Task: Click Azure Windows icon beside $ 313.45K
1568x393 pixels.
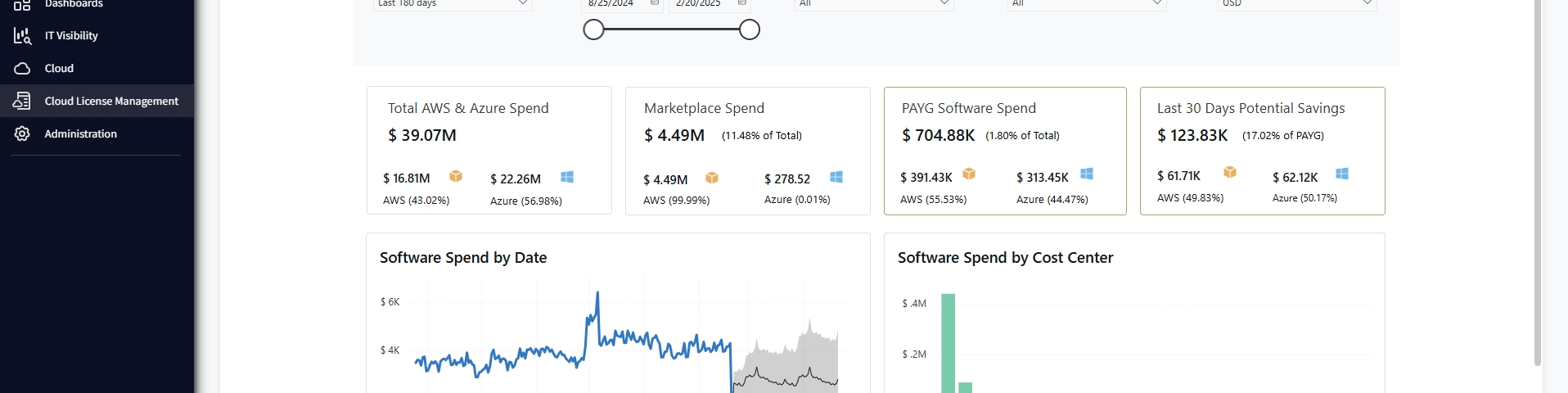Action: [1087, 174]
